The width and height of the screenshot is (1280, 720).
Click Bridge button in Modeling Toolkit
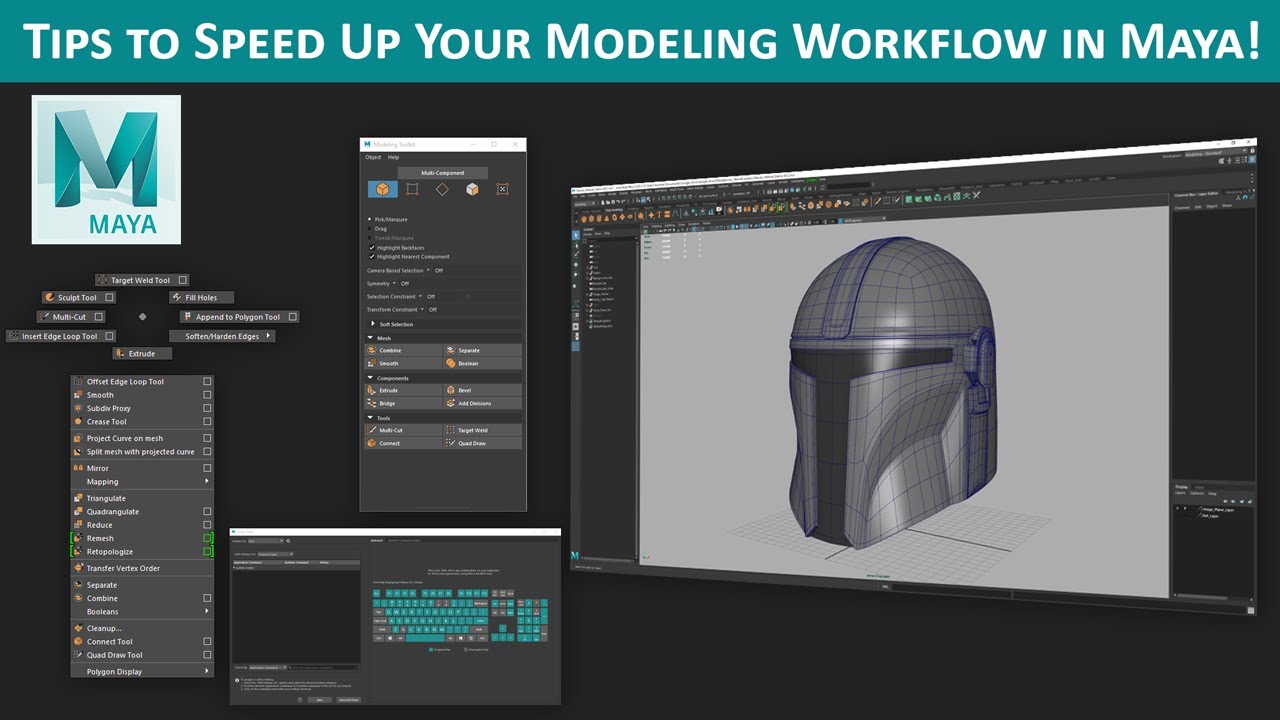click(403, 403)
